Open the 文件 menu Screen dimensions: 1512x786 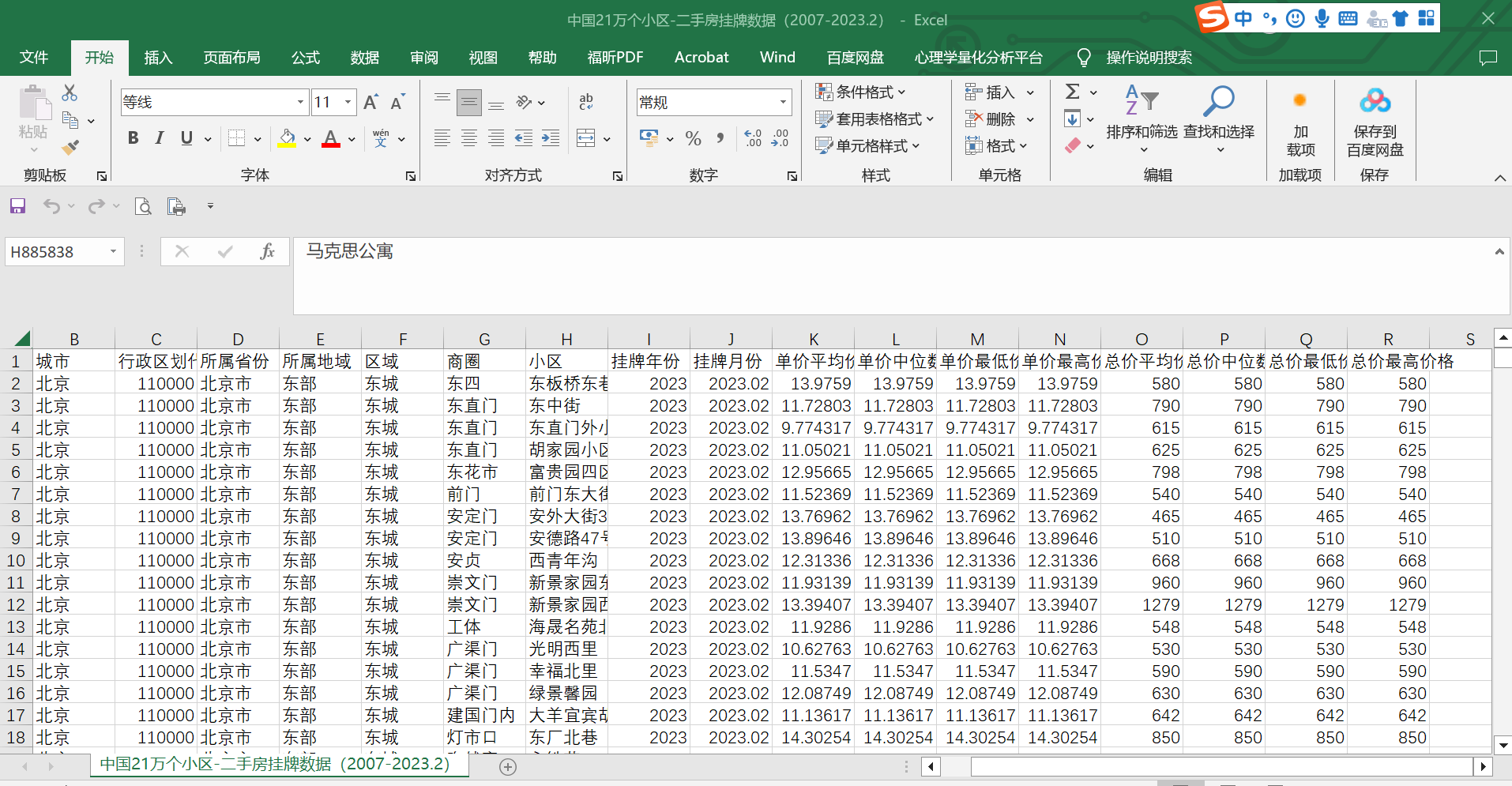(34, 58)
